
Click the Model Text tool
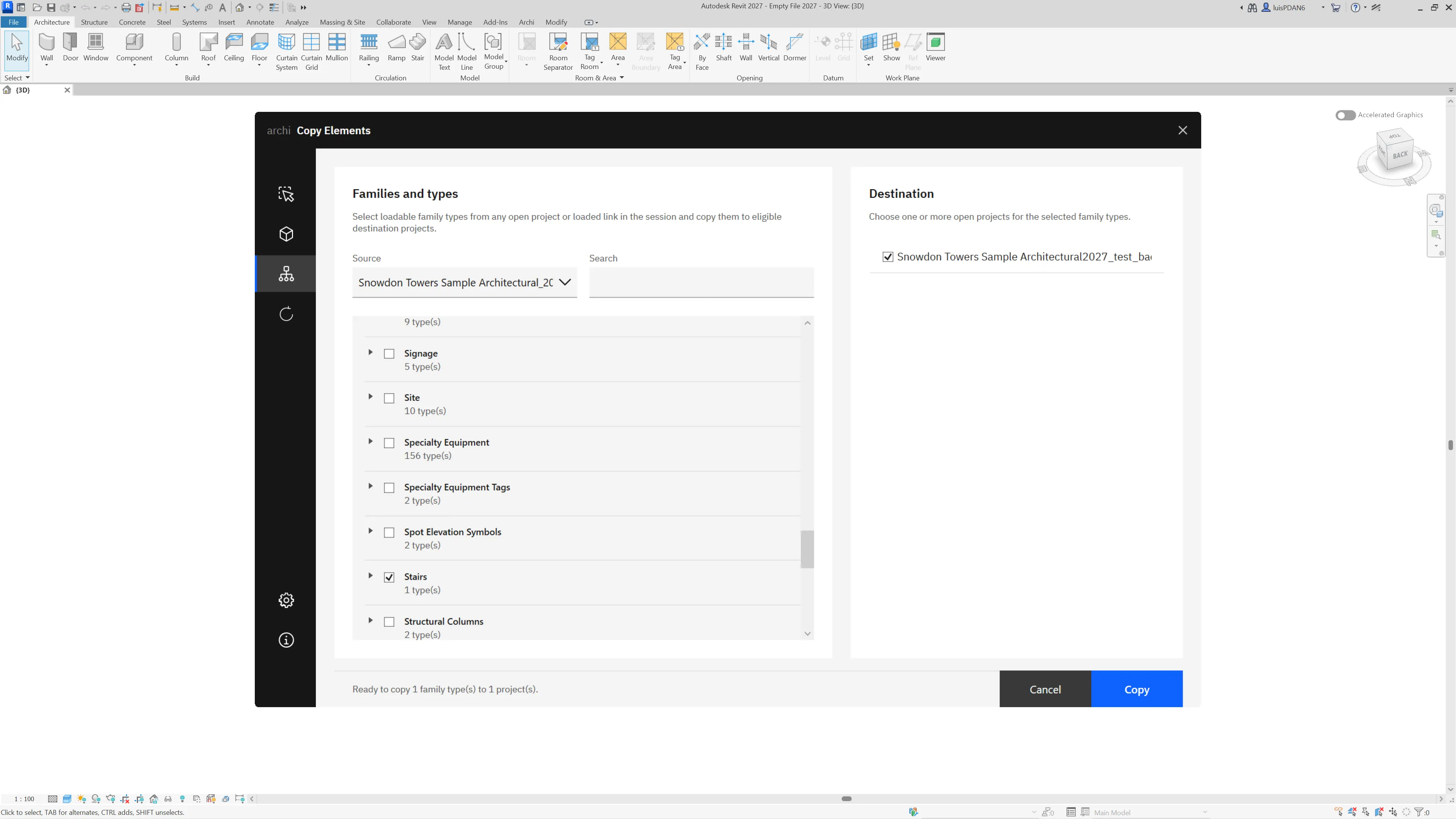click(x=444, y=52)
